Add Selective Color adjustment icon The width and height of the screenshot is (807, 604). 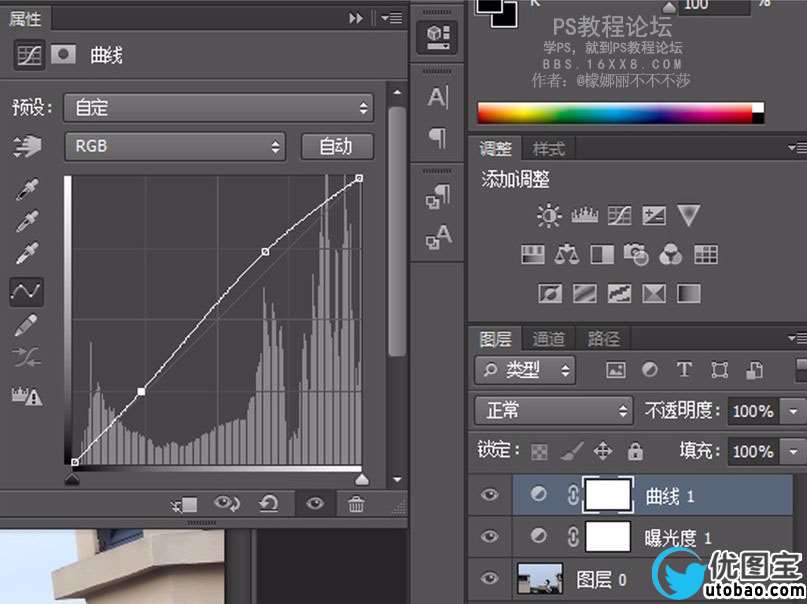tap(654, 294)
